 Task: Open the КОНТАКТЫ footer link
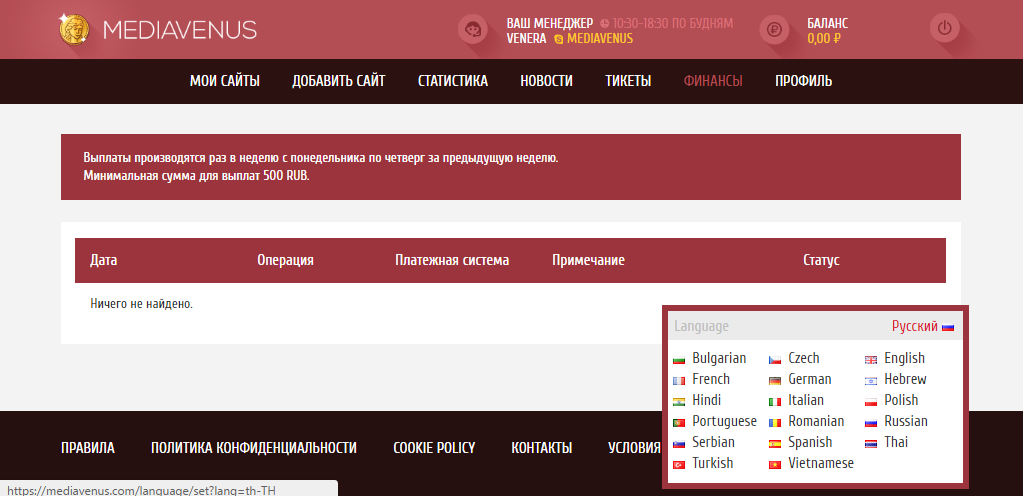[x=542, y=448]
